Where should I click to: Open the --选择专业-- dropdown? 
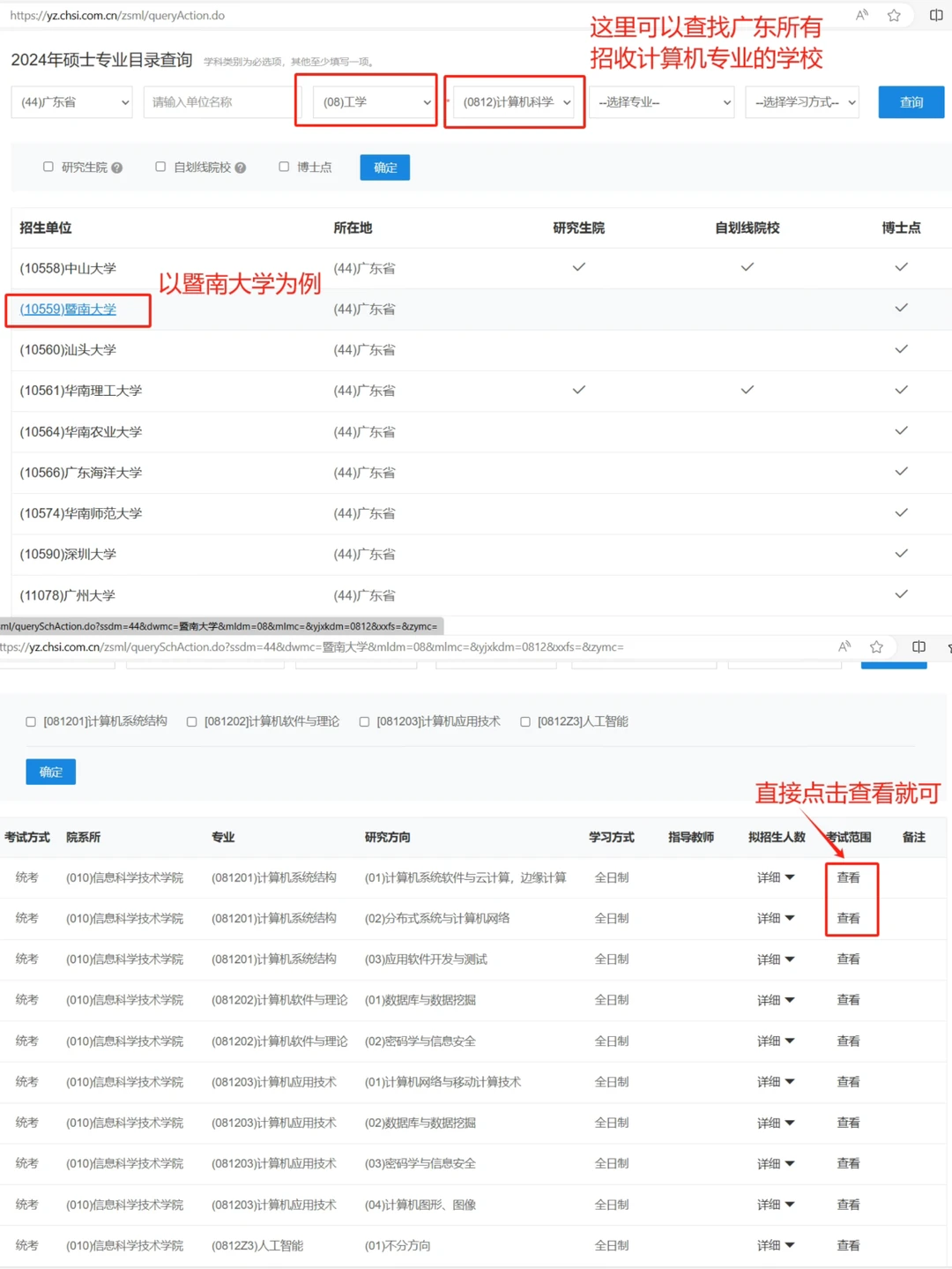coord(661,101)
